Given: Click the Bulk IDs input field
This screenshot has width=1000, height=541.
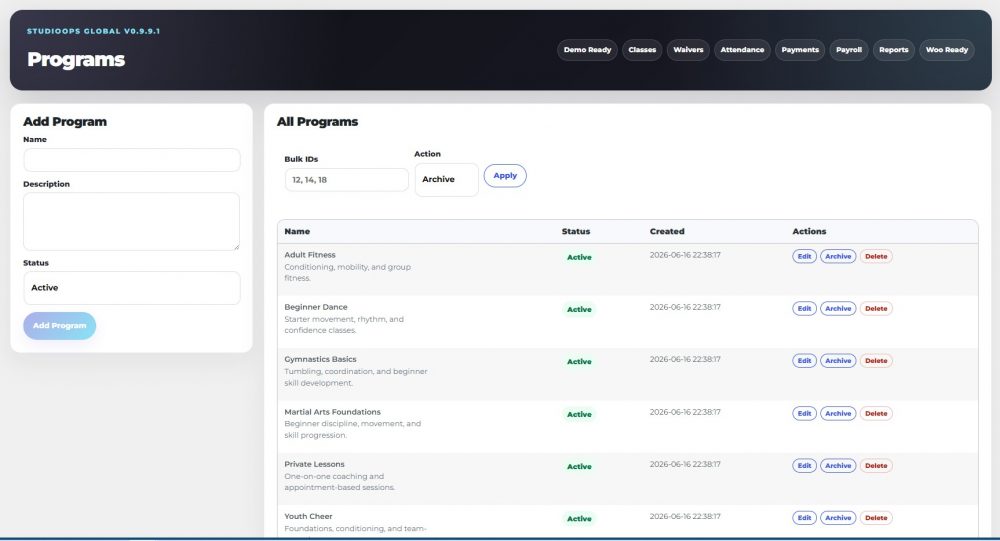Looking at the screenshot, I should [x=346, y=180].
